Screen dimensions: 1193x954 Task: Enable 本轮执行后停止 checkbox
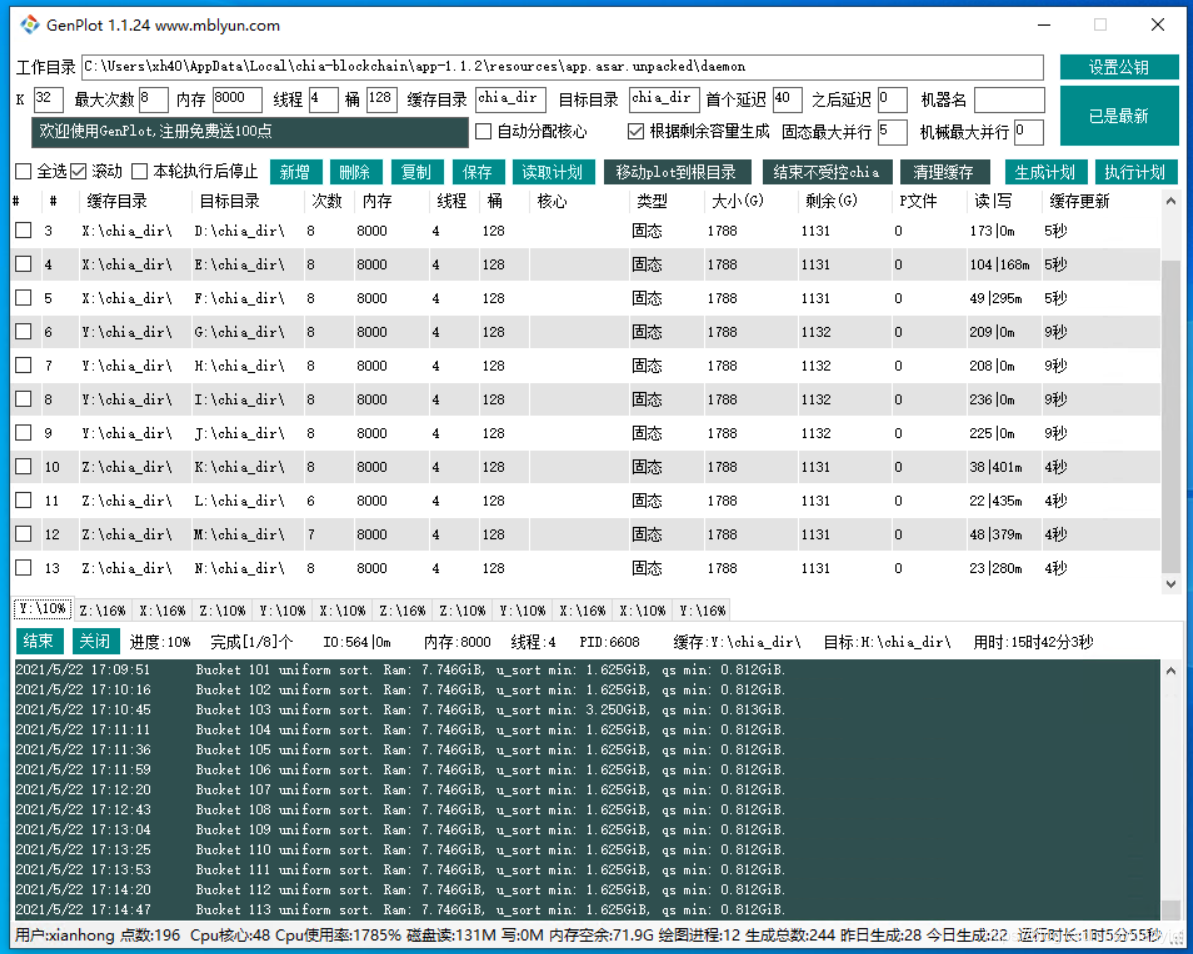140,172
